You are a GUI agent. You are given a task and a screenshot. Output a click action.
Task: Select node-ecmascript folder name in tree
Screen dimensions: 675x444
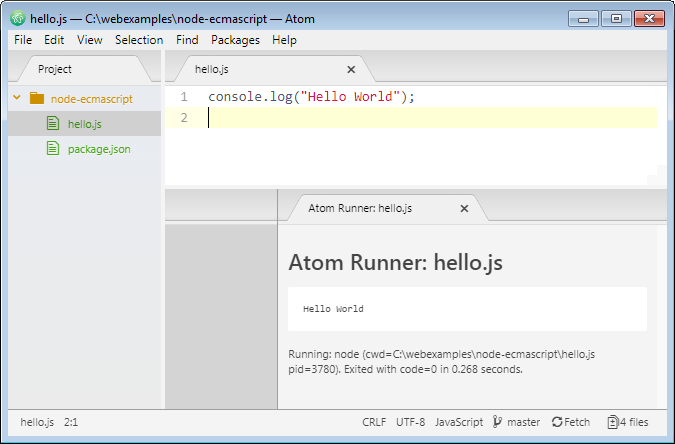pos(92,99)
